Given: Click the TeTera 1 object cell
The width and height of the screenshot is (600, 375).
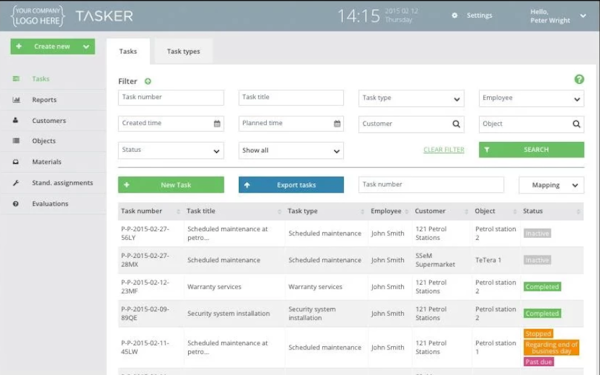Looking at the screenshot, I should (x=488, y=260).
